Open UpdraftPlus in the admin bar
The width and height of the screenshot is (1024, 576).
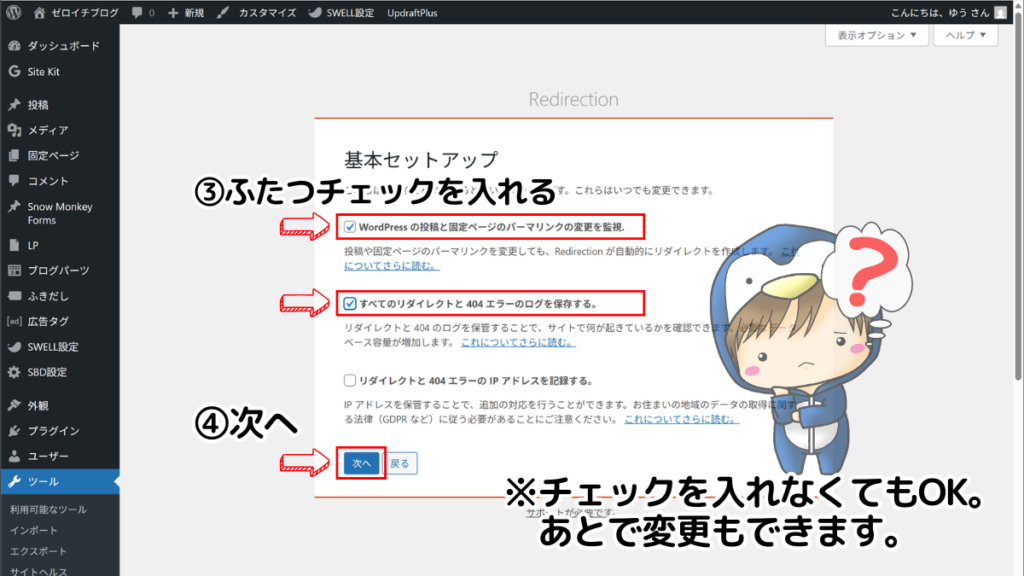(412, 12)
